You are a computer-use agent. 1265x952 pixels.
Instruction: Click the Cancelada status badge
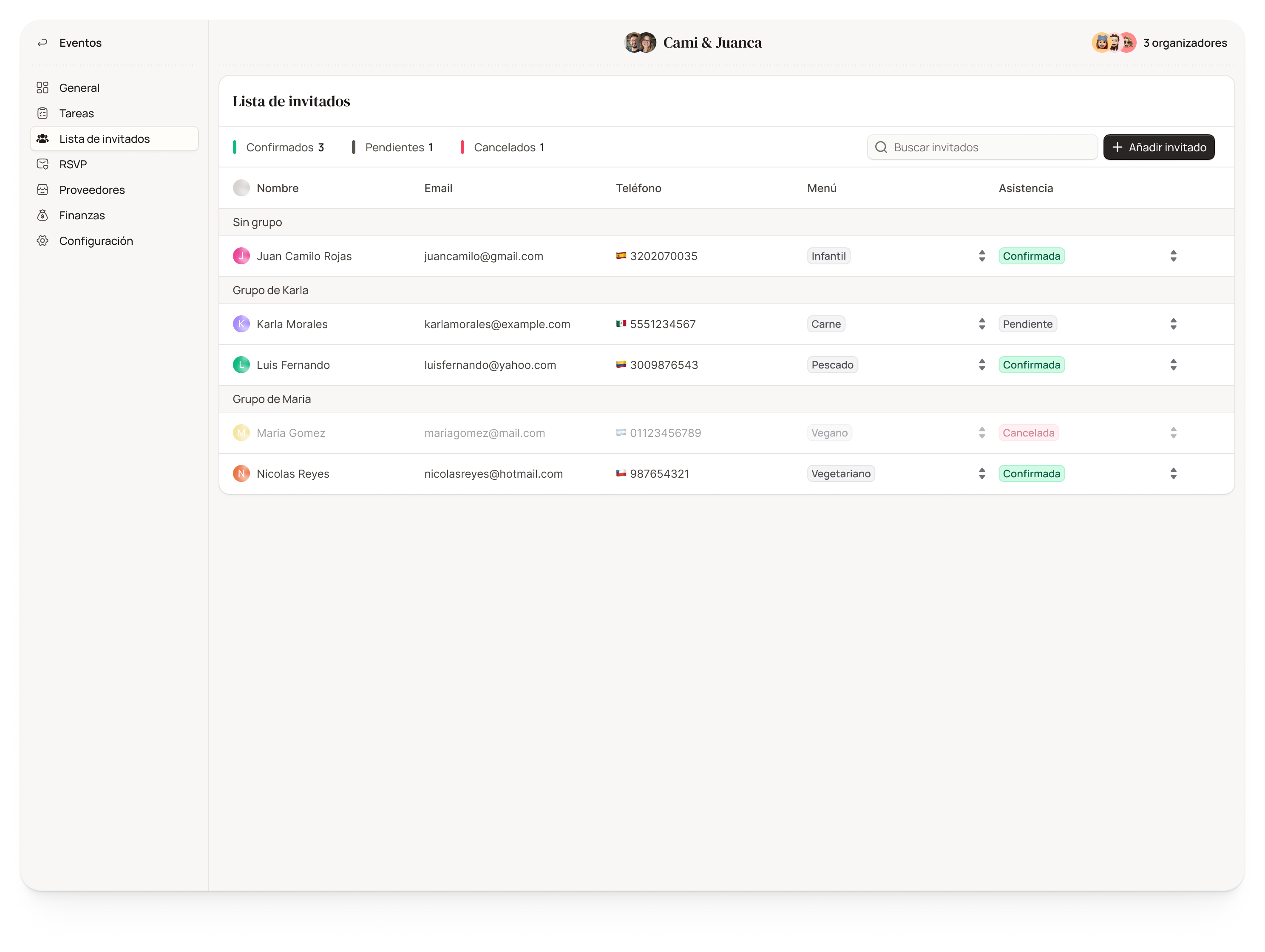1028,432
